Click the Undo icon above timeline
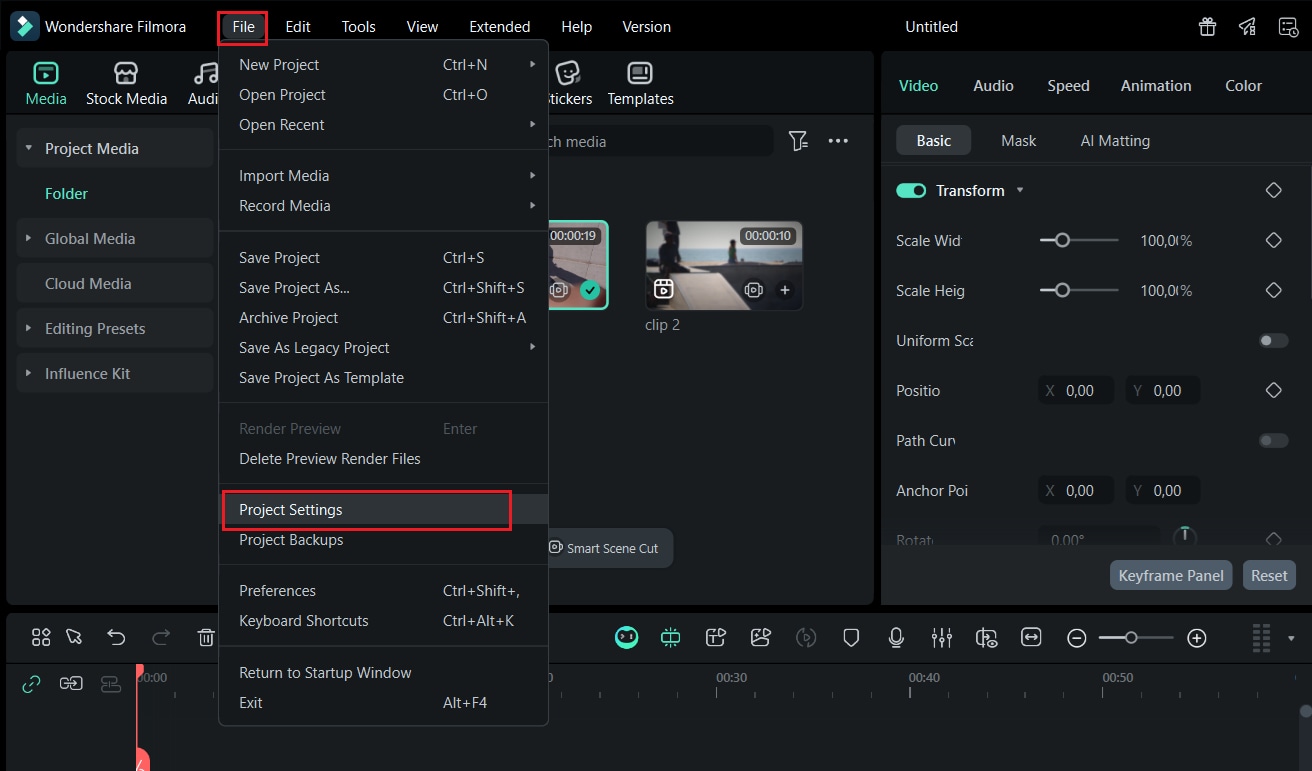Image resolution: width=1312 pixels, height=771 pixels. pyautogui.click(x=115, y=637)
